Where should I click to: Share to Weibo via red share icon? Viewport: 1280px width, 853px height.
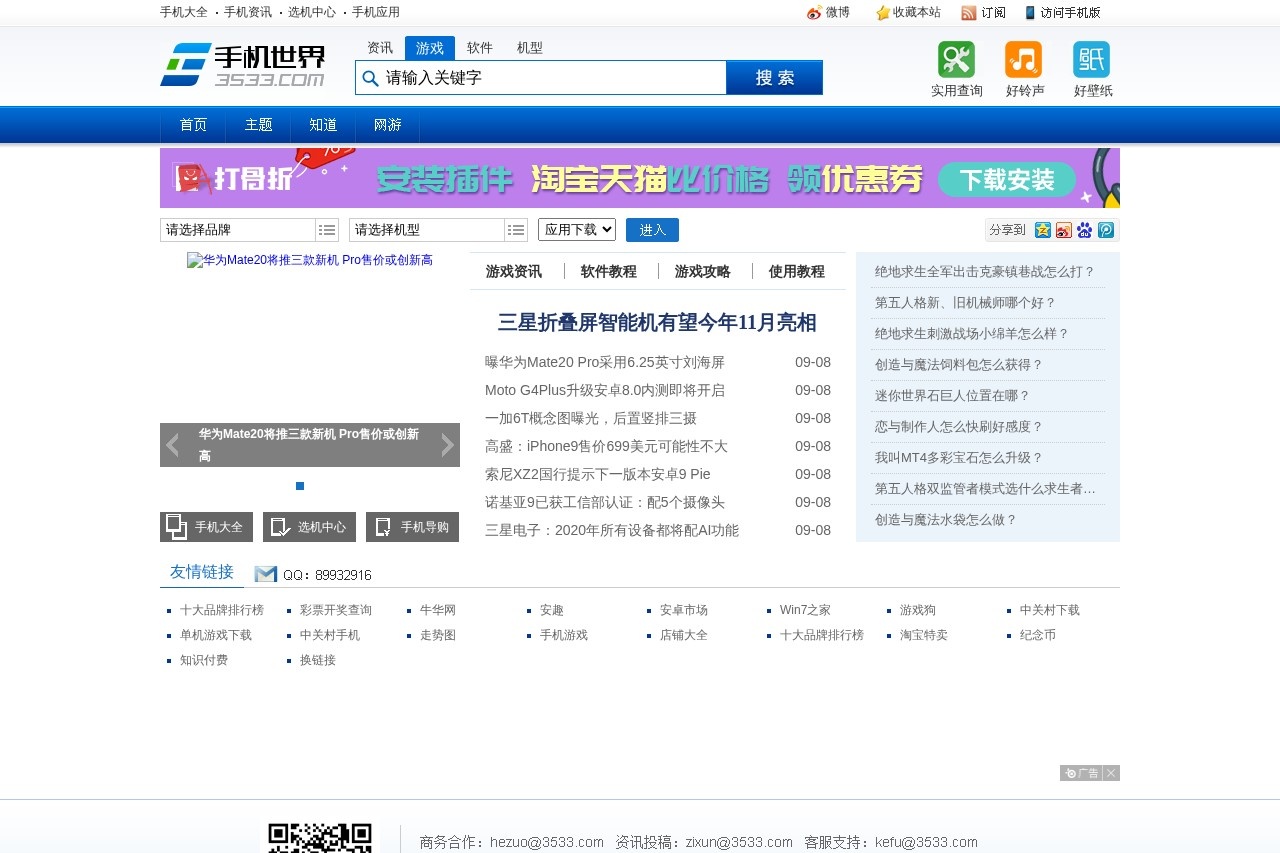[1064, 230]
